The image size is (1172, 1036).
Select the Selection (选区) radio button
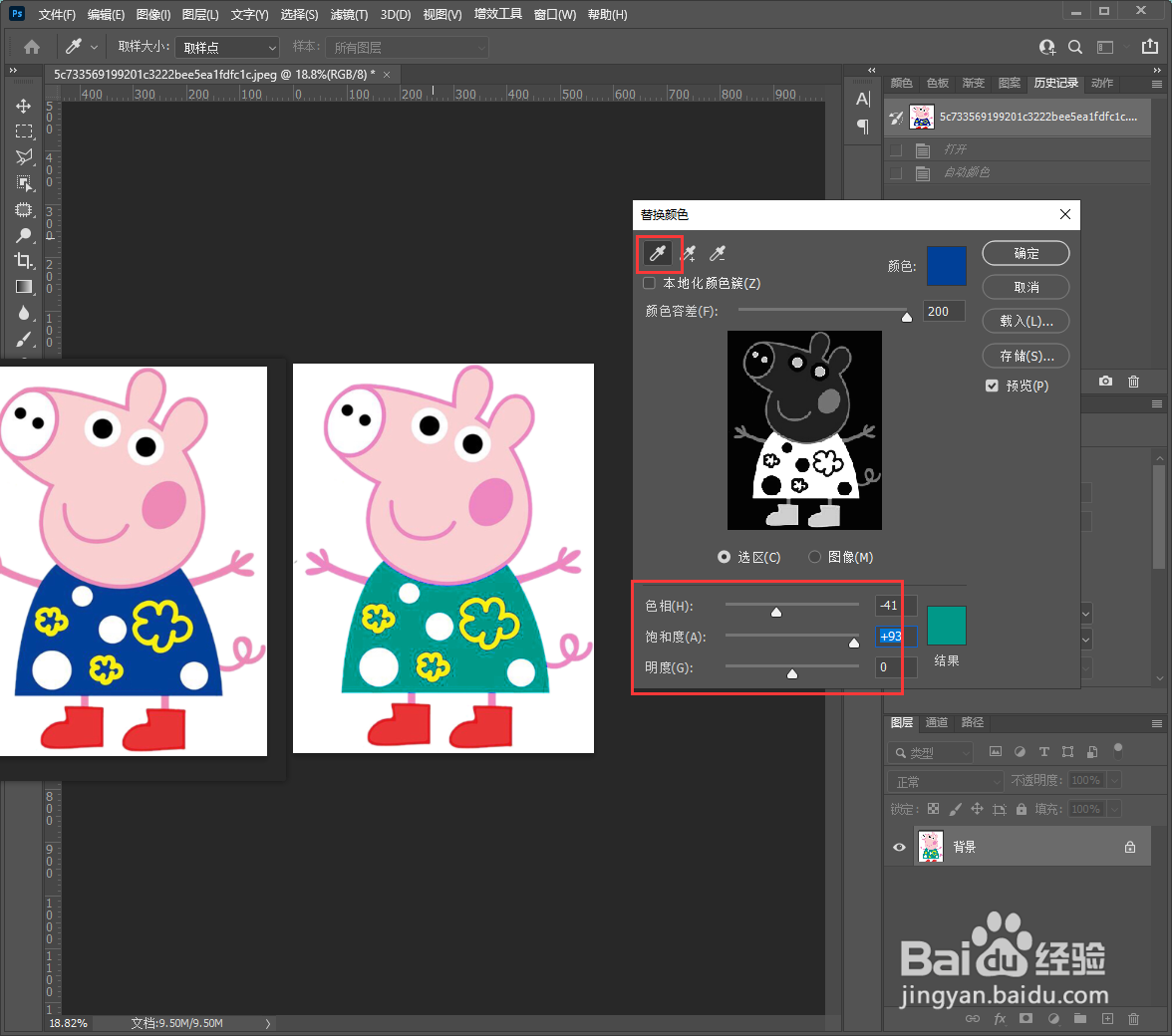click(724, 557)
